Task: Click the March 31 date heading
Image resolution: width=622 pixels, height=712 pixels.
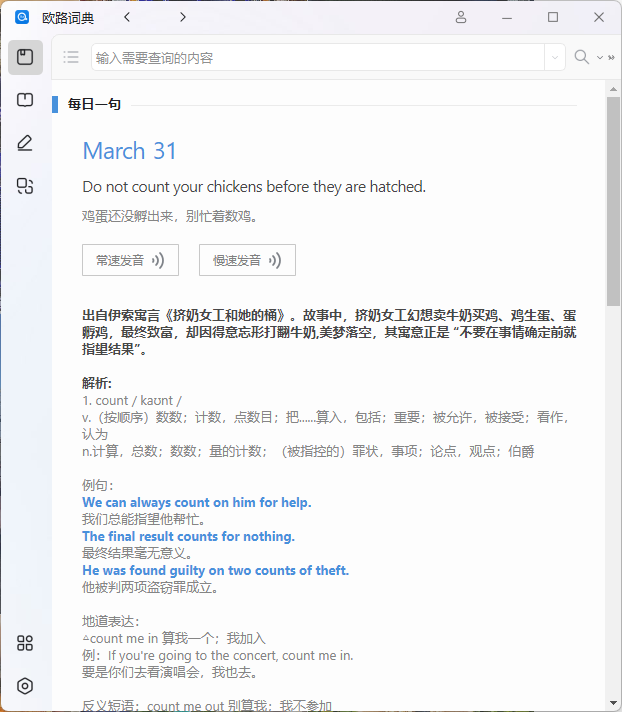Action: click(x=129, y=151)
